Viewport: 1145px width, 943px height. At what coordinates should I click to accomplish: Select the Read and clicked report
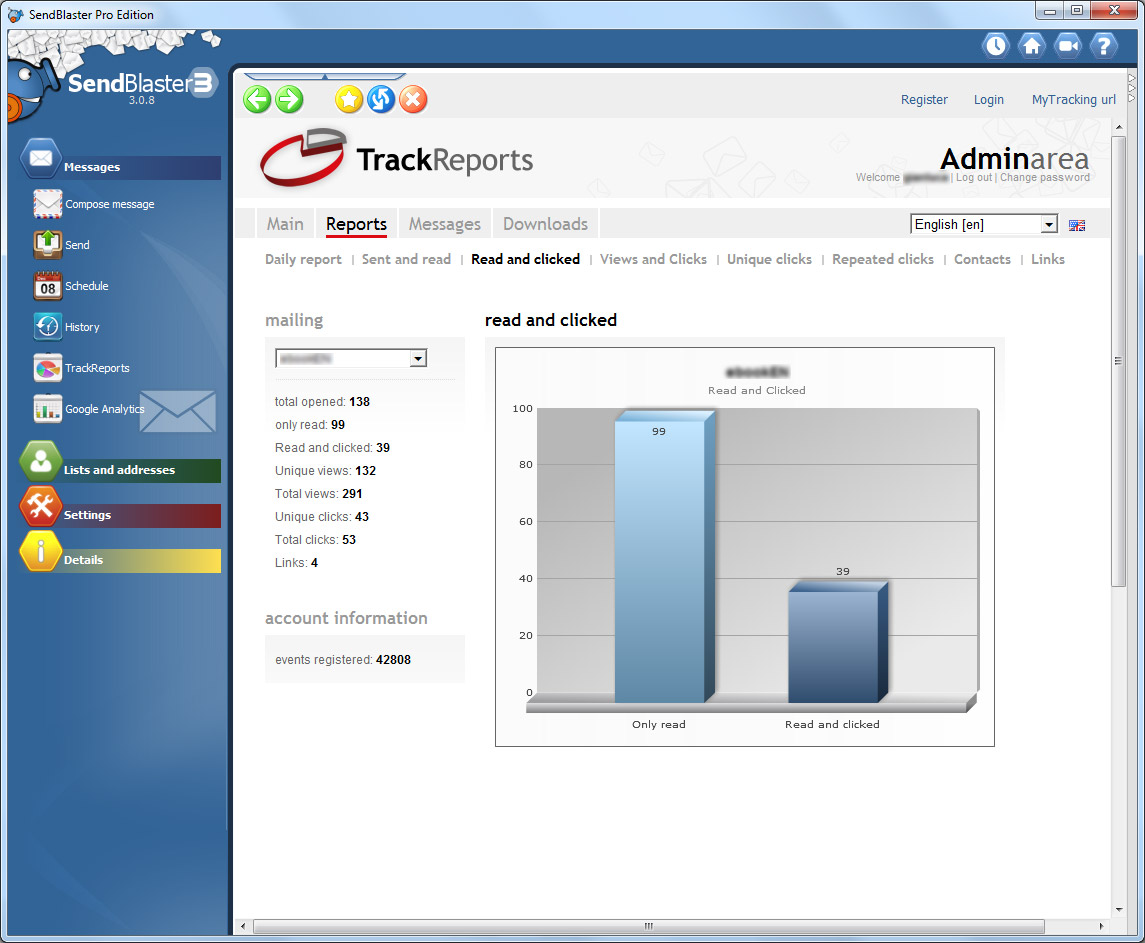click(x=525, y=259)
